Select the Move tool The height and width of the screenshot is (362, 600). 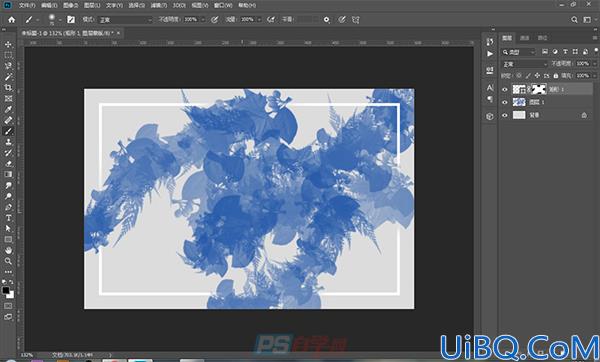pos(8,44)
